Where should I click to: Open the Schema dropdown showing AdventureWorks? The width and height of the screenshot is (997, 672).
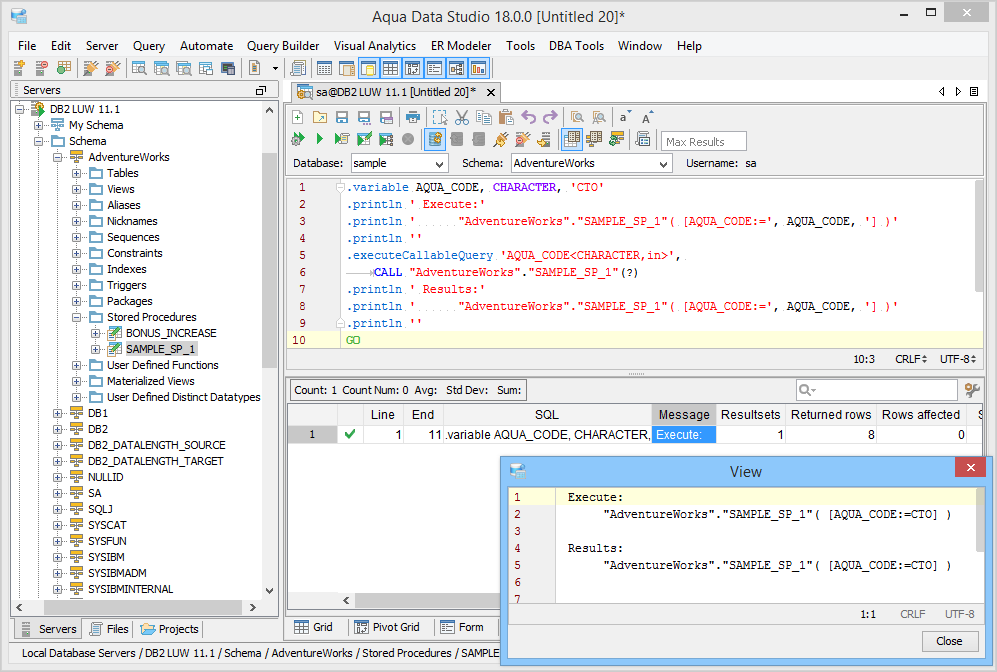tap(591, 163)
